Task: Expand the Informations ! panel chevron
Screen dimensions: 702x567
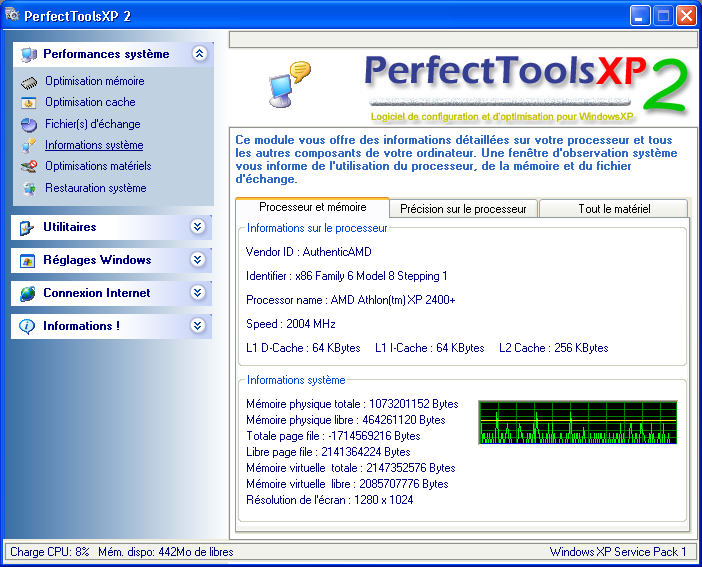Action: 197,326
